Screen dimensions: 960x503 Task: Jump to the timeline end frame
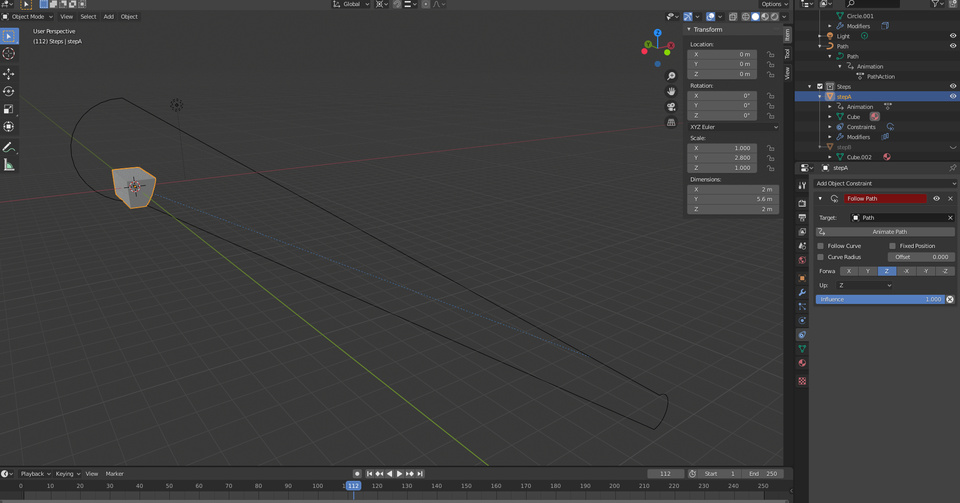pyautogui.click(x=420, y=474)
